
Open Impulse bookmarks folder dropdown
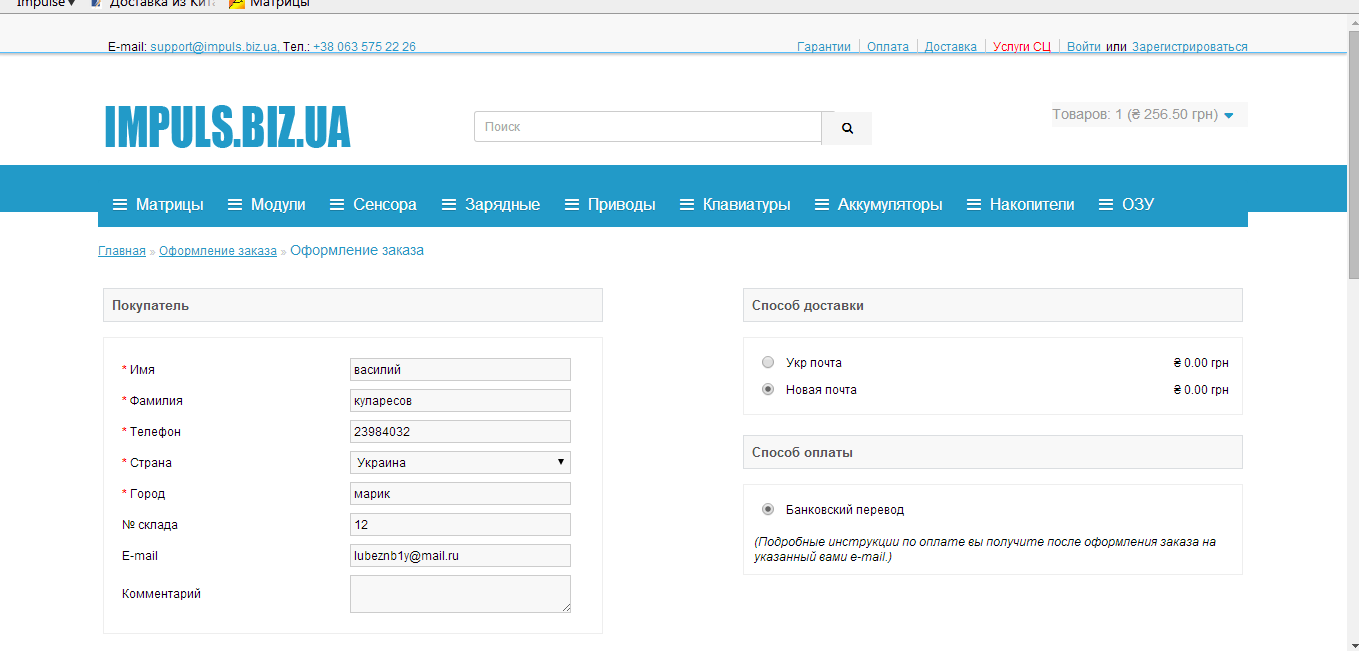point(46,4)
